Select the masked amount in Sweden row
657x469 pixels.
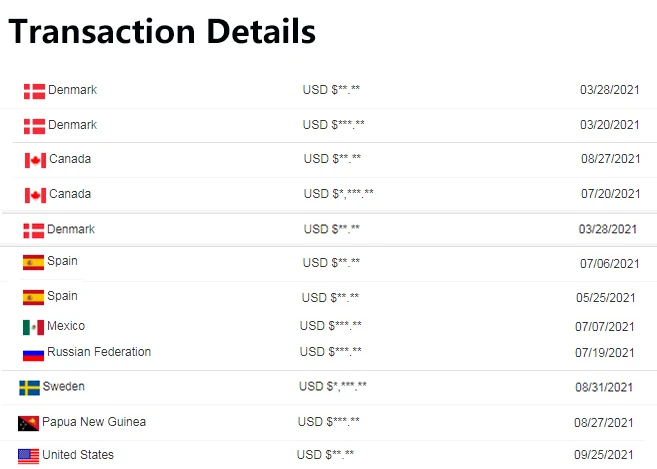(333, 387)
